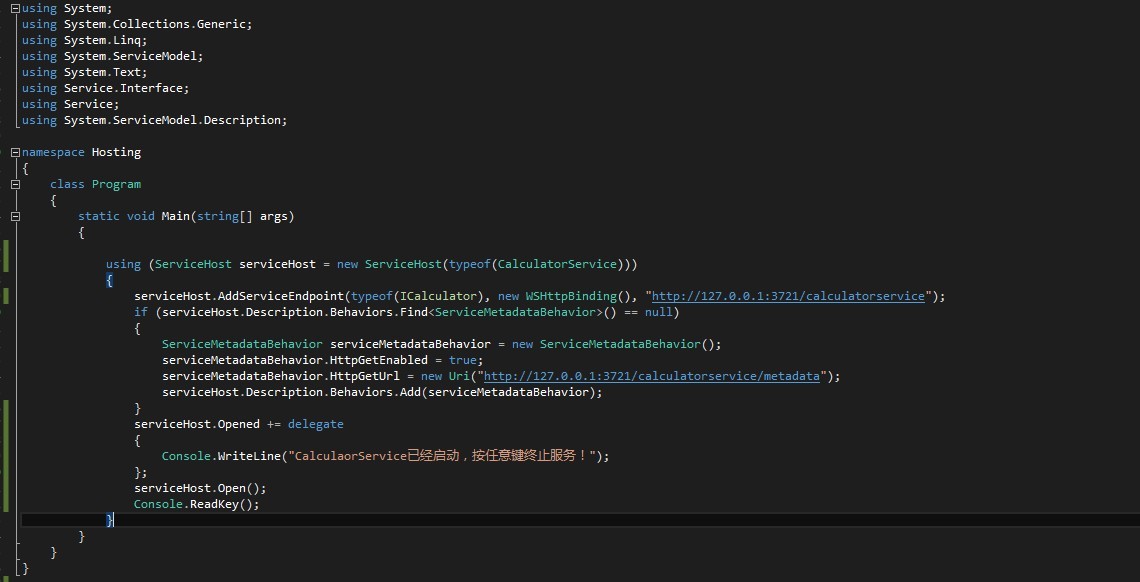Open the calculatorservice endpoint URL link
Image resolution: width=1140 pixels, height=582 pixels.
788,296
